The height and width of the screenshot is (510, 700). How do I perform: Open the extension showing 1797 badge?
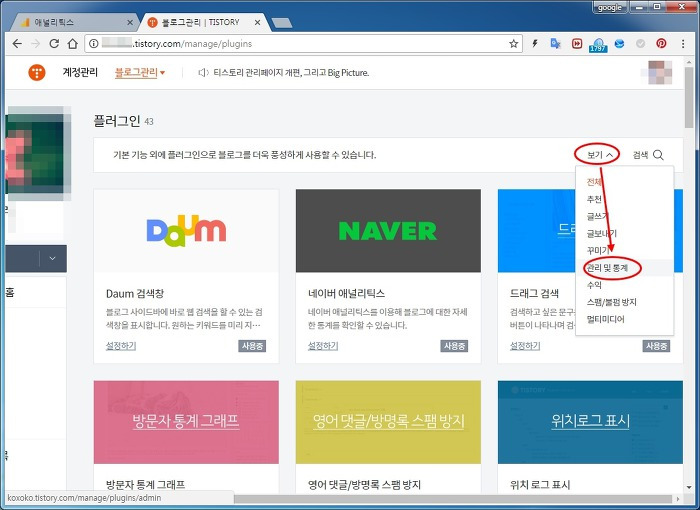[x=598, y=44]
